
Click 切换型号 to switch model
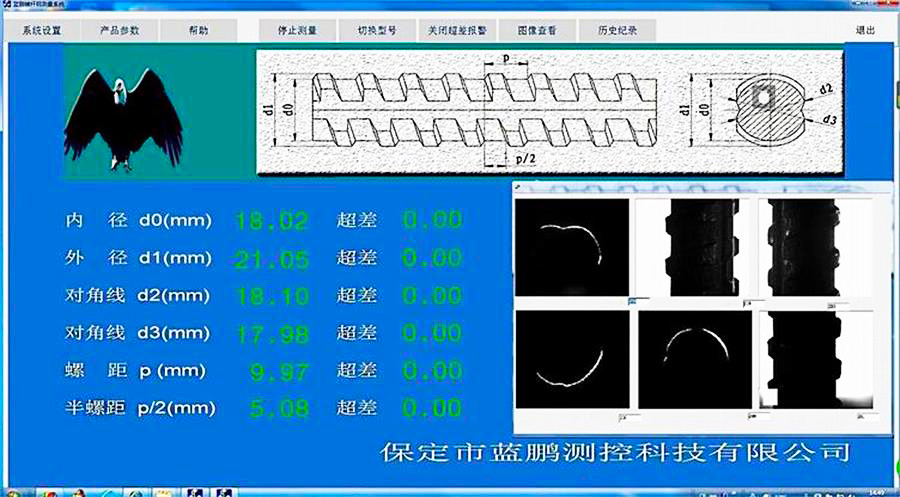(377, 30)
